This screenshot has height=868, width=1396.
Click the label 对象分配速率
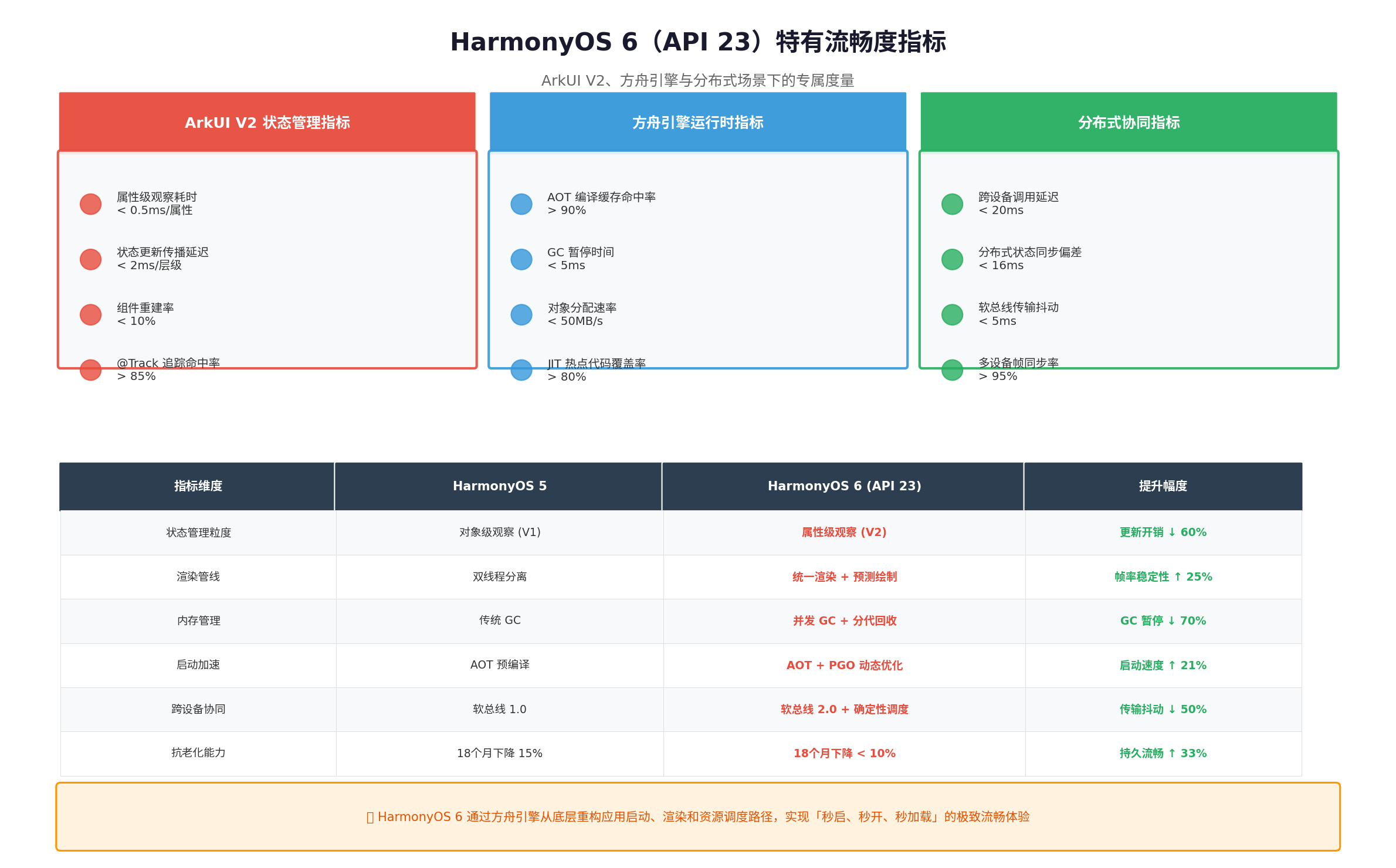pyautogui.click(x=582, y=308)
